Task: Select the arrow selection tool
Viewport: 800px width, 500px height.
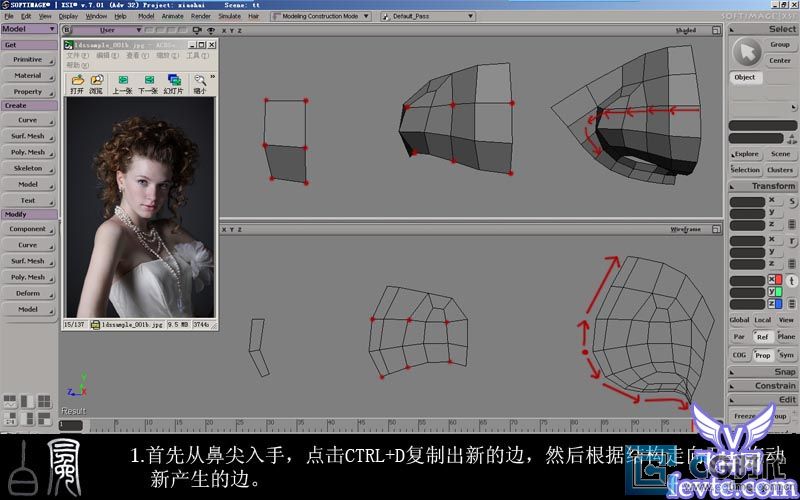Action: pos(745,51)
